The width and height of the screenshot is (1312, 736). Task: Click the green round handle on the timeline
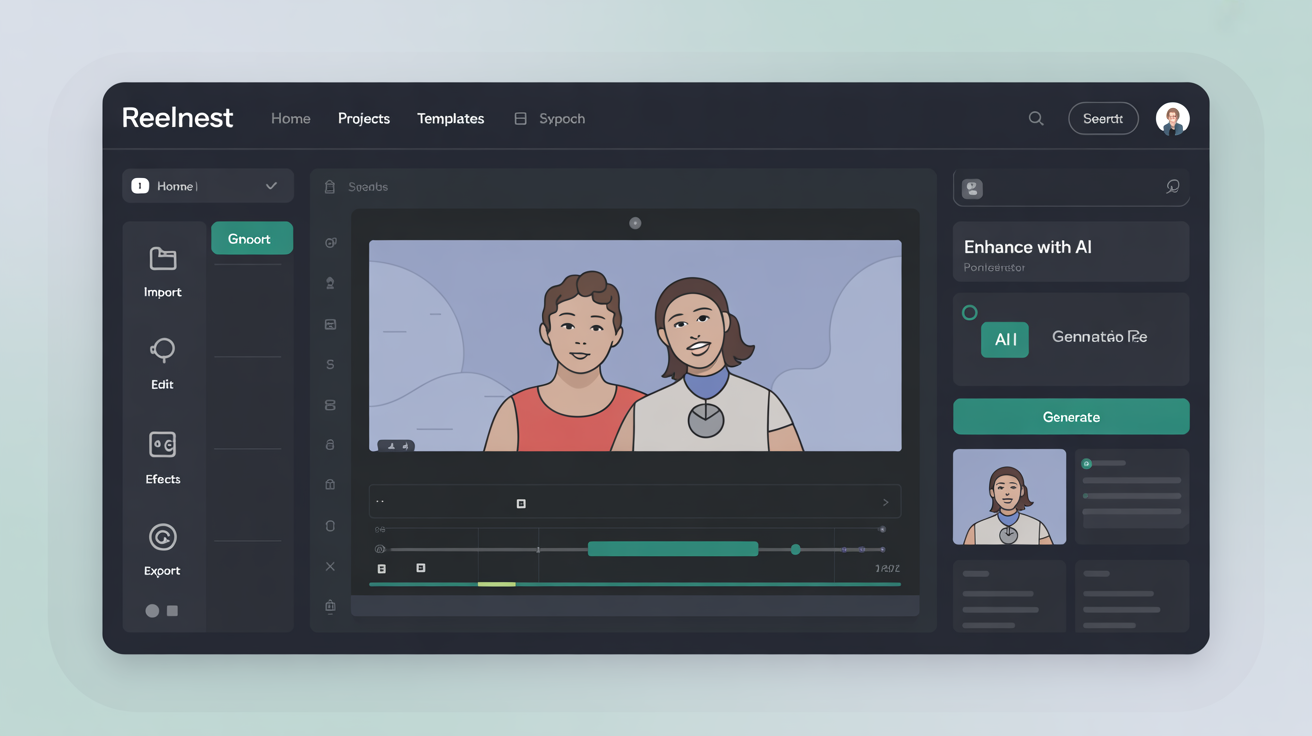tap(795, 549)
